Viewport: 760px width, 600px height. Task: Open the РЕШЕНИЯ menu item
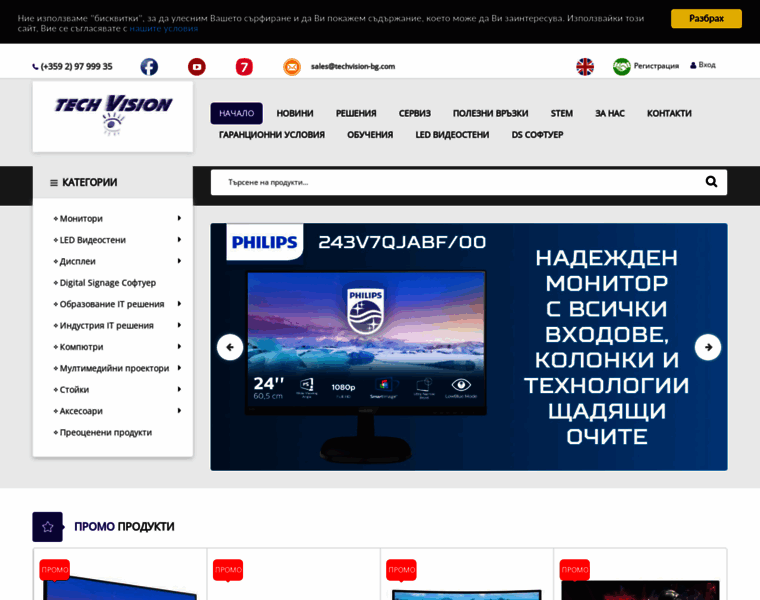(356, 113)
